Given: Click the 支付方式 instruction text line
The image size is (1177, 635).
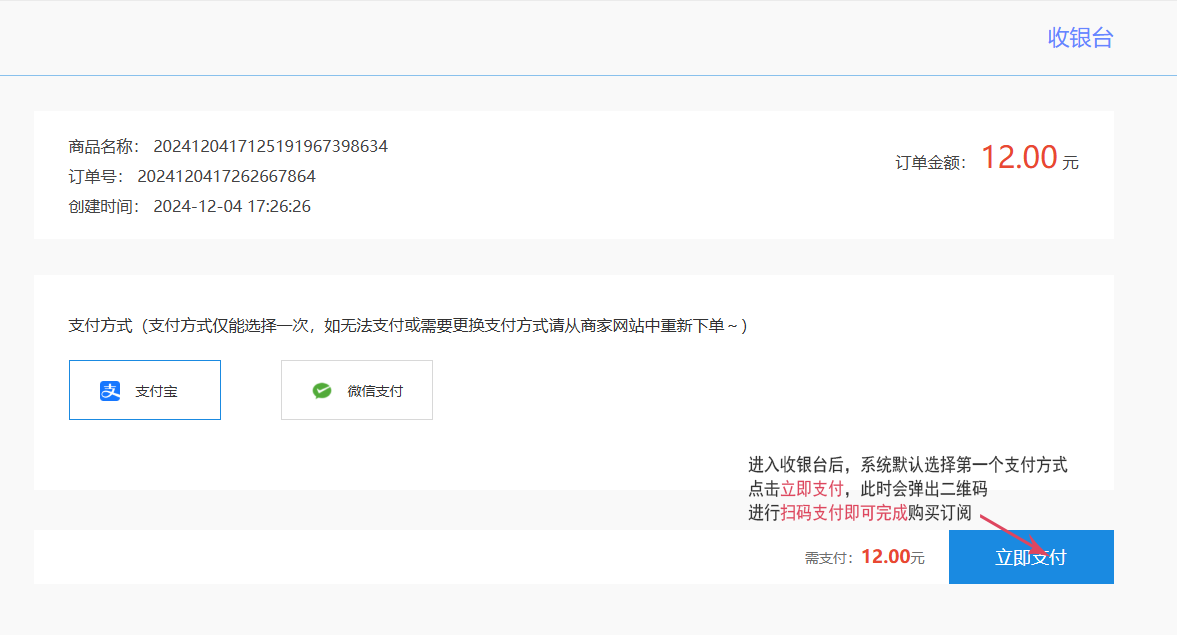Looking at the screenshot, I should point(408,326).
